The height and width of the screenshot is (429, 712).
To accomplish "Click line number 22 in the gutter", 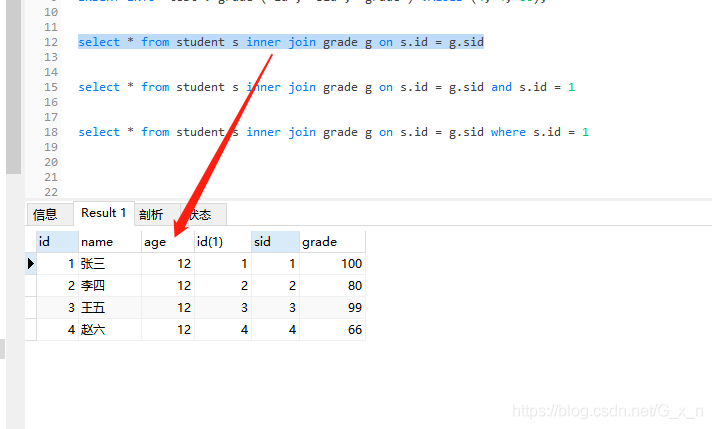I will coord(51,192).
